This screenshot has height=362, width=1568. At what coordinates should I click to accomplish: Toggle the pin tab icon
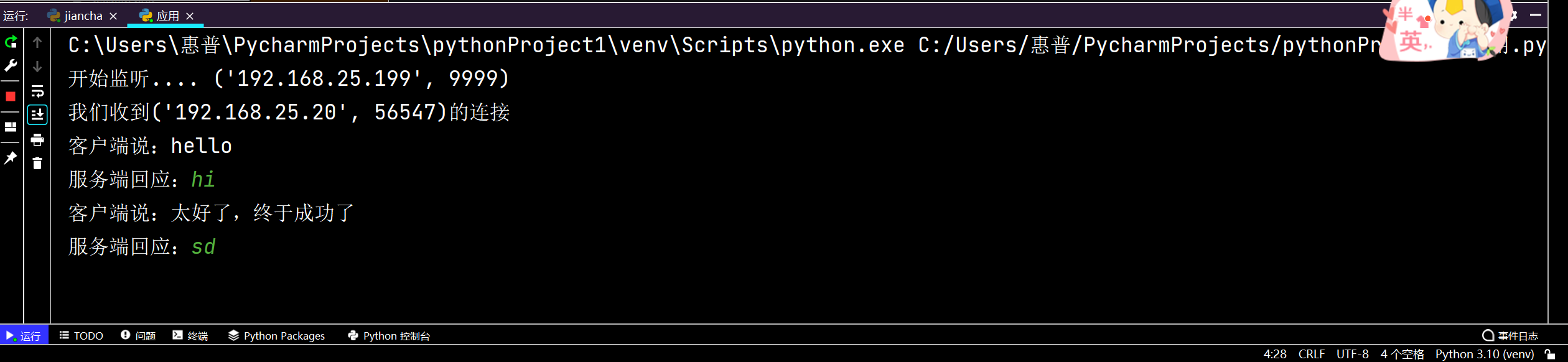11,158
